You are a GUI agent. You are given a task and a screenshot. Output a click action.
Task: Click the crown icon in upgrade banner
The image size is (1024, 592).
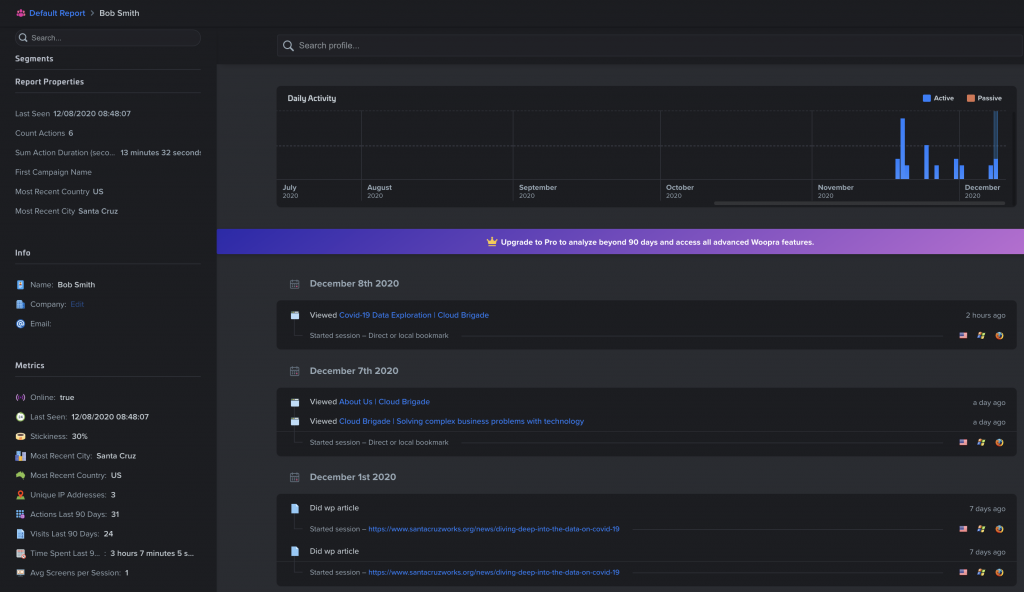point(492,242)
